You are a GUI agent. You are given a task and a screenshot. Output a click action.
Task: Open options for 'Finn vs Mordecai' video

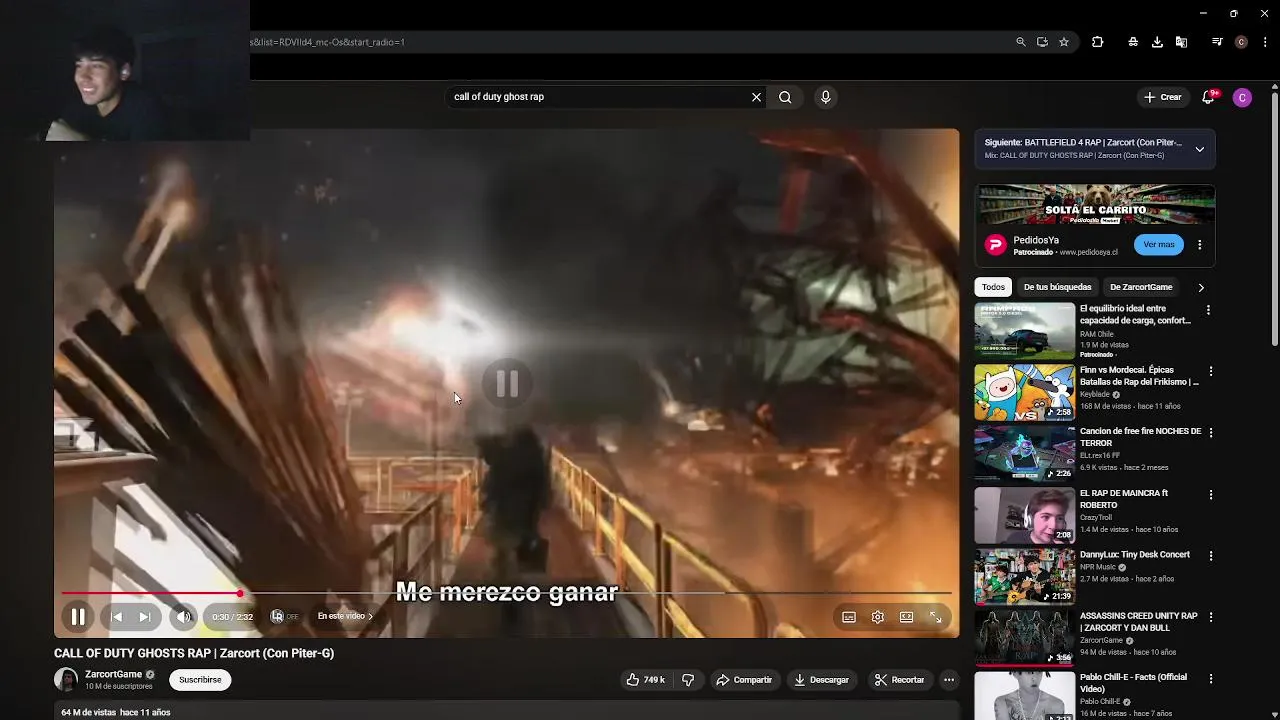point(1210,371)
